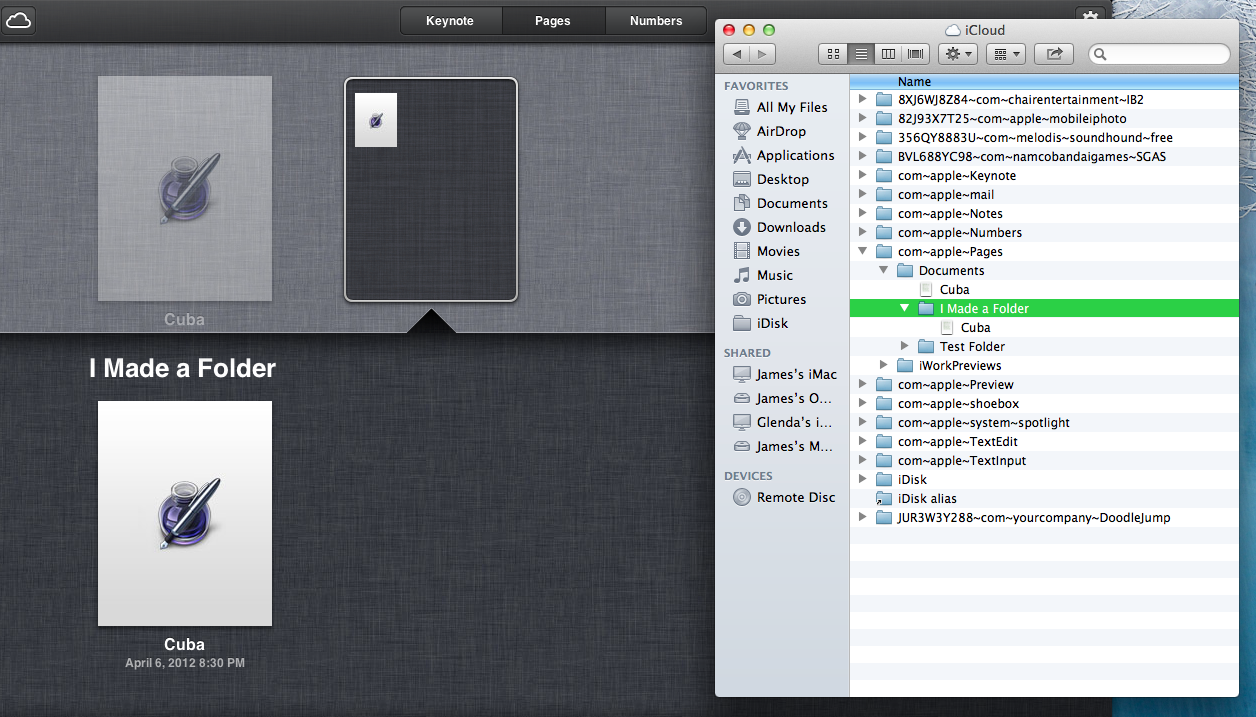Select the com~apple~Preview folder row

(1044, 385)
